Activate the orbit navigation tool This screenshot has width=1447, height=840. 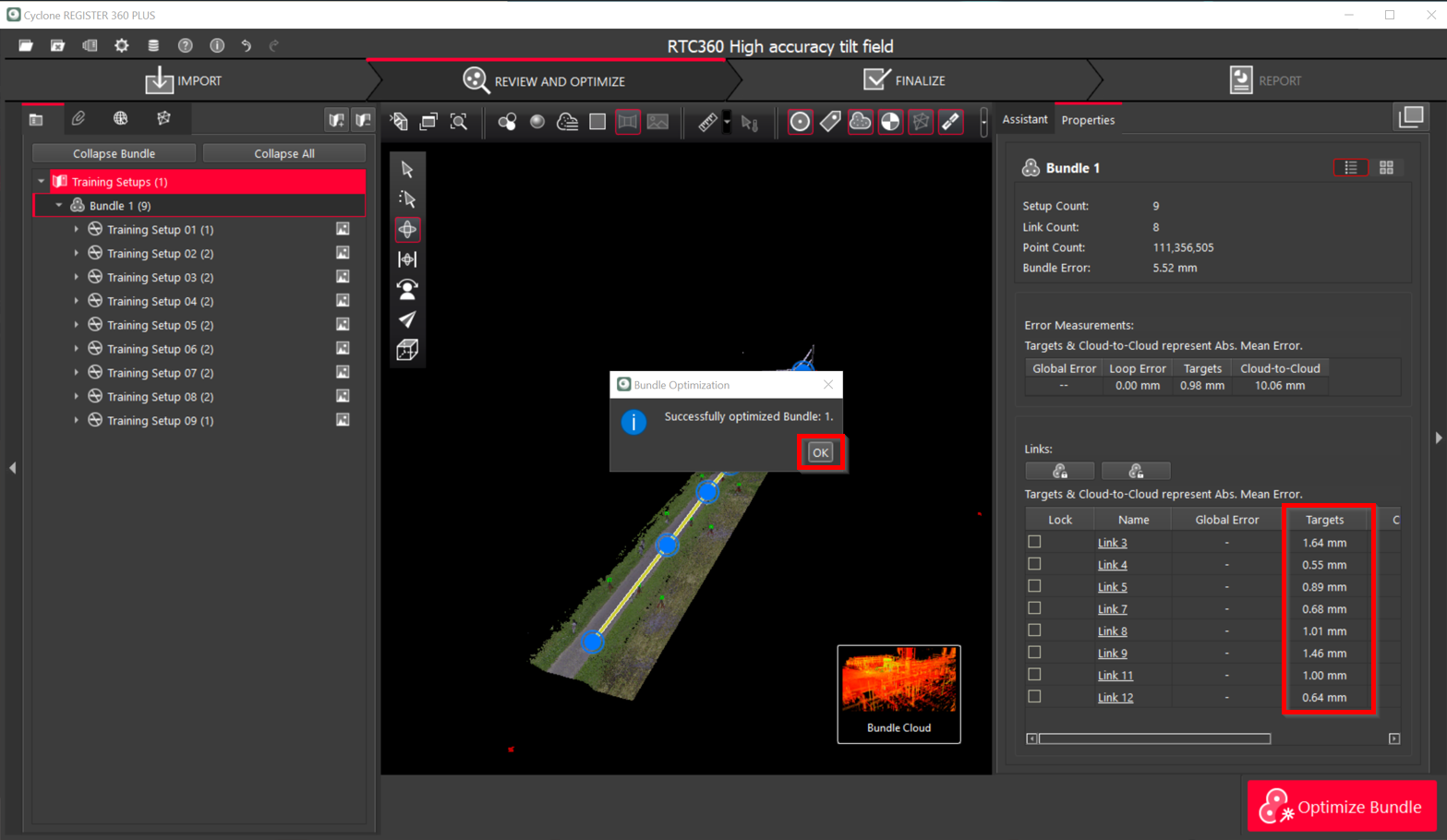coord(407,229)
